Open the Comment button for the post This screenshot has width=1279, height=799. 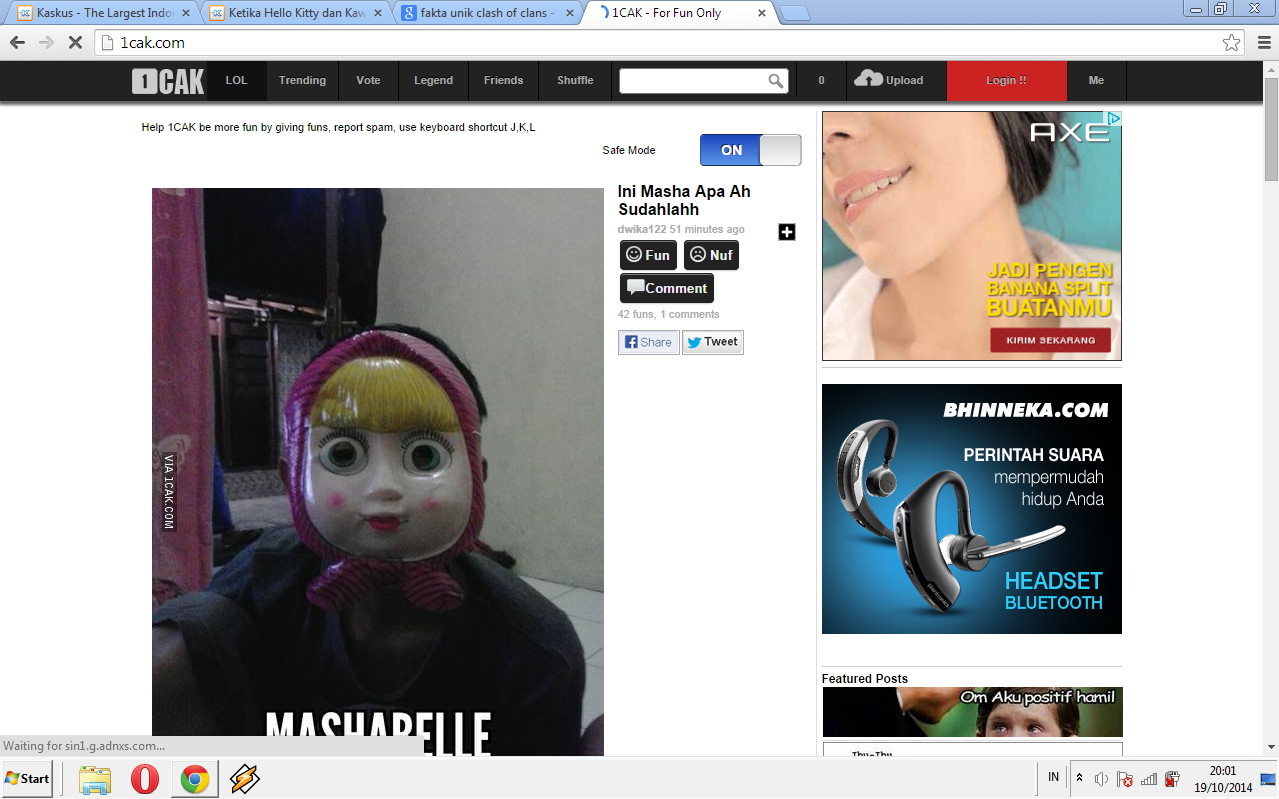point(667,288)
